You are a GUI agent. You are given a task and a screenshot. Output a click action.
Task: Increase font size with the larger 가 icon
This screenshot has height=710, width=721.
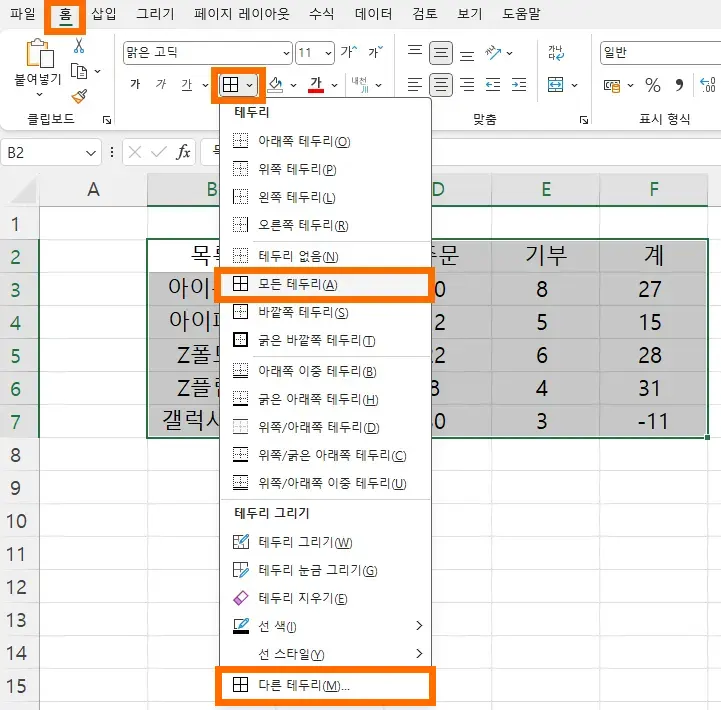pyautogui.click(x=349, y=52)
